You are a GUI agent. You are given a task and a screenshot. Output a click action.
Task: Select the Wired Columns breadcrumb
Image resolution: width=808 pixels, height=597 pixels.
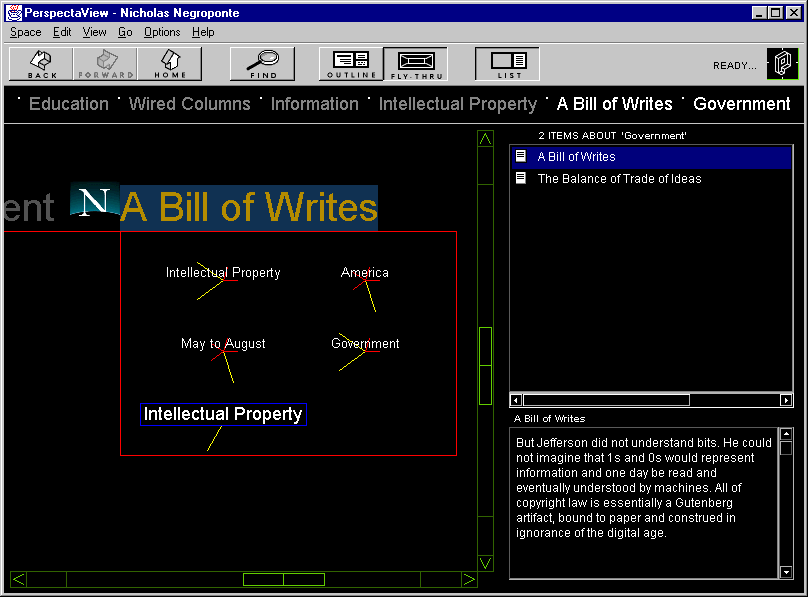(190, 104)
